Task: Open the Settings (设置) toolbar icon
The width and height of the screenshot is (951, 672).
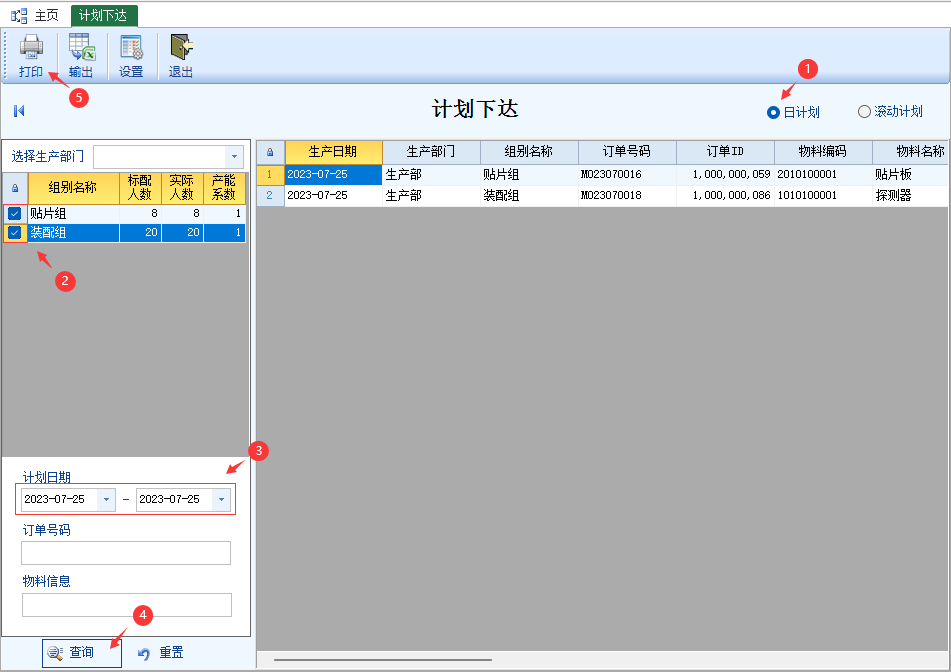Action: point(131,55)
